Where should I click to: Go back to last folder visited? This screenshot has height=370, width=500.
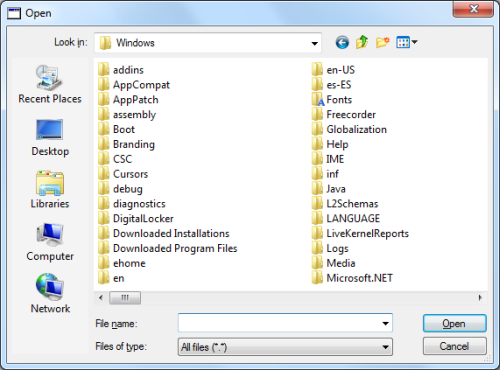(342, 43)
